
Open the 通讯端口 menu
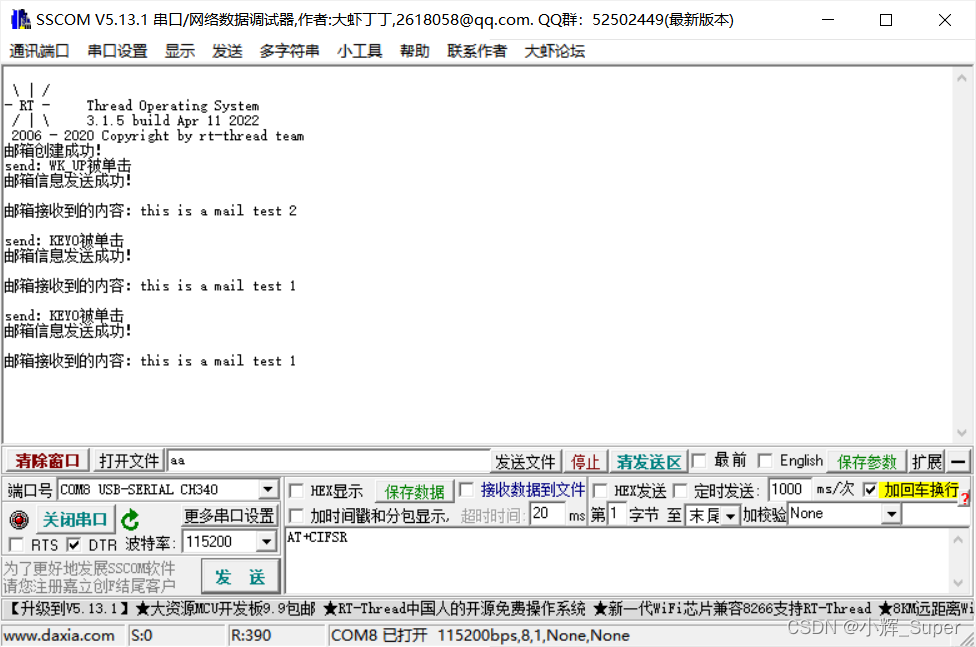pyautogui.click(x=39, y=51)
